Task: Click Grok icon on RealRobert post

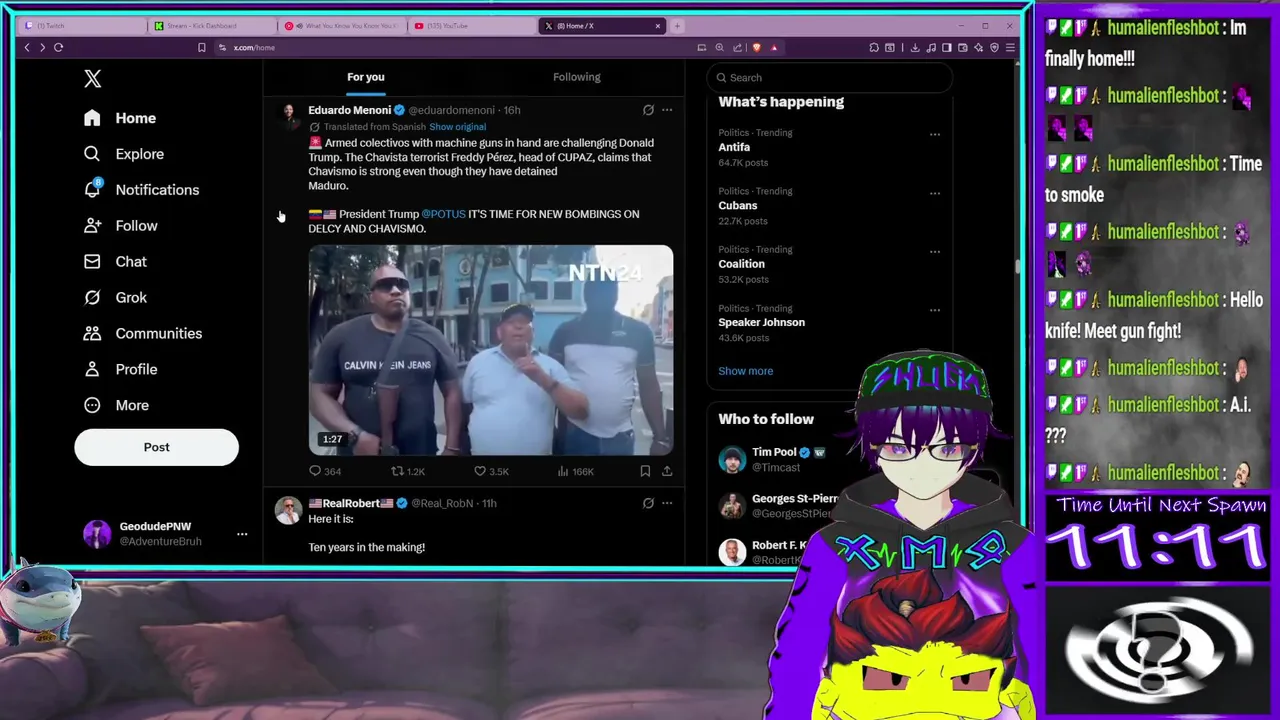Action: point(648,503)
